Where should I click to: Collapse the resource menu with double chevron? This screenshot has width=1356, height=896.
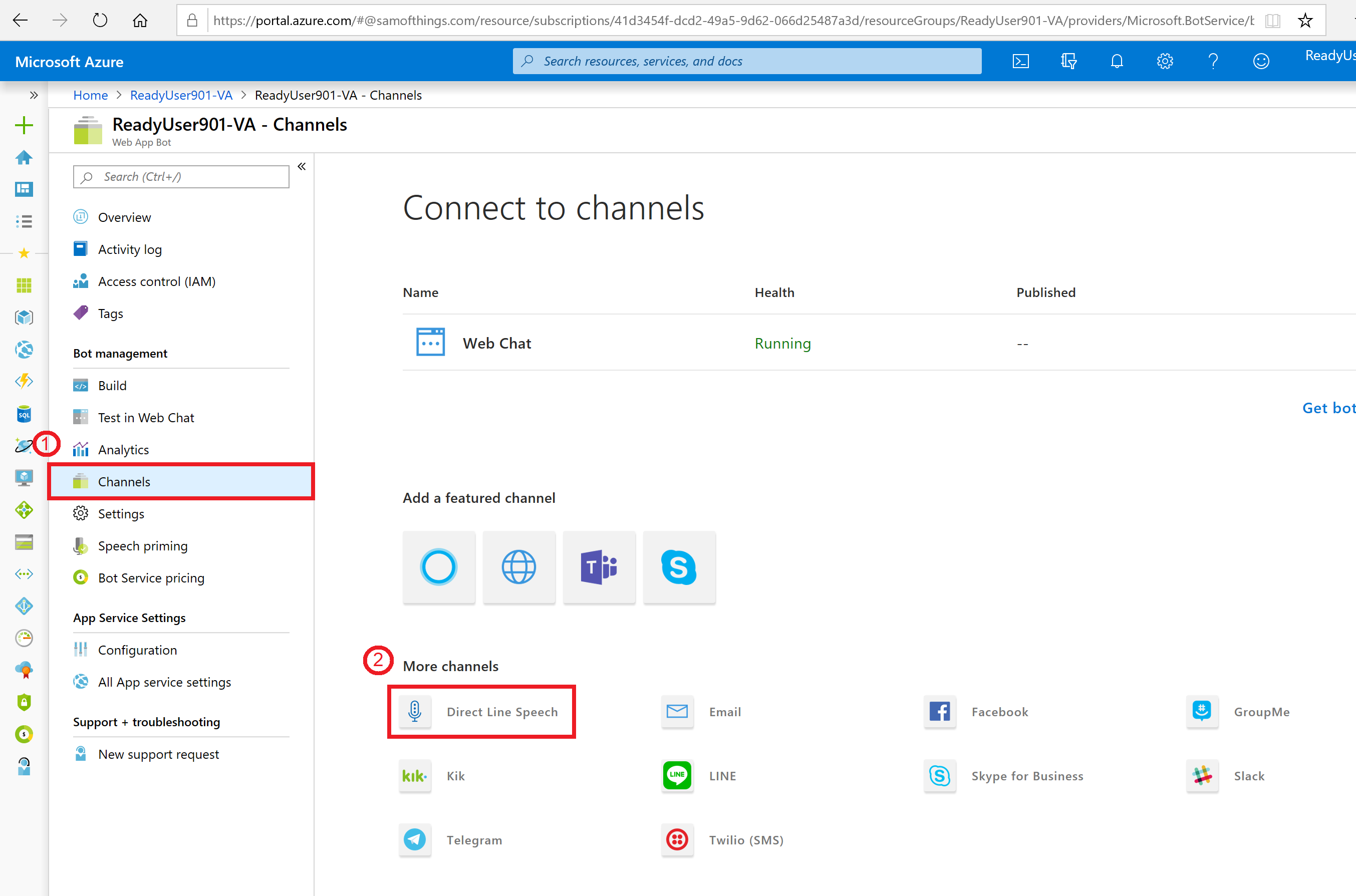[x=302, y=166]
